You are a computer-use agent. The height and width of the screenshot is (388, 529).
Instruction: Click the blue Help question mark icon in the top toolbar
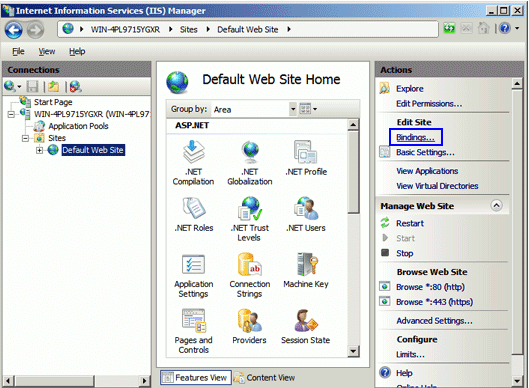pos(505,28)
